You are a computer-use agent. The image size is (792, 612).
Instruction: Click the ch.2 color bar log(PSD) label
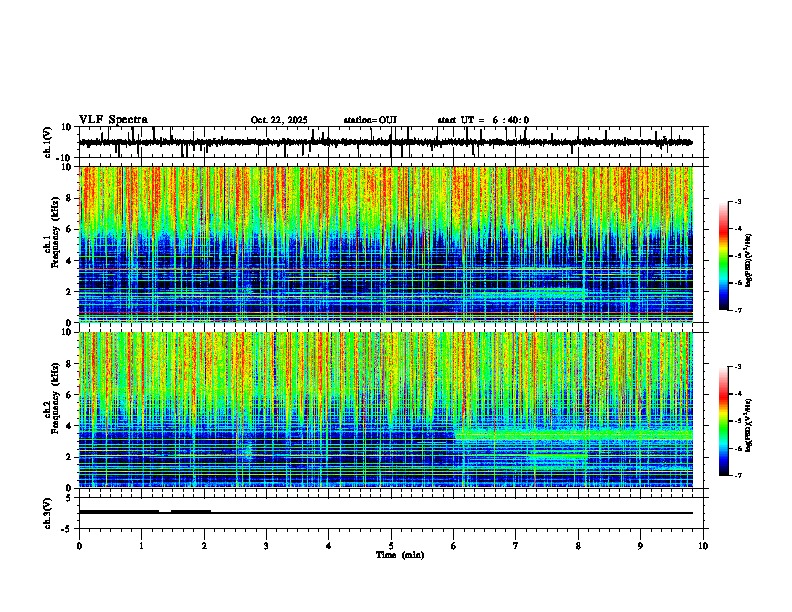(749, 425)
